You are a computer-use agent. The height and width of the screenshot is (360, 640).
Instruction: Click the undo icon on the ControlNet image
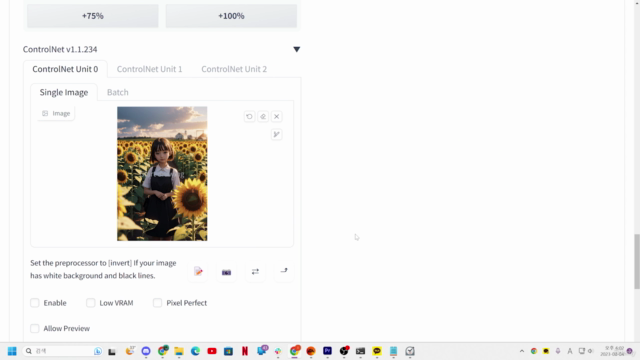coord(249,117)
